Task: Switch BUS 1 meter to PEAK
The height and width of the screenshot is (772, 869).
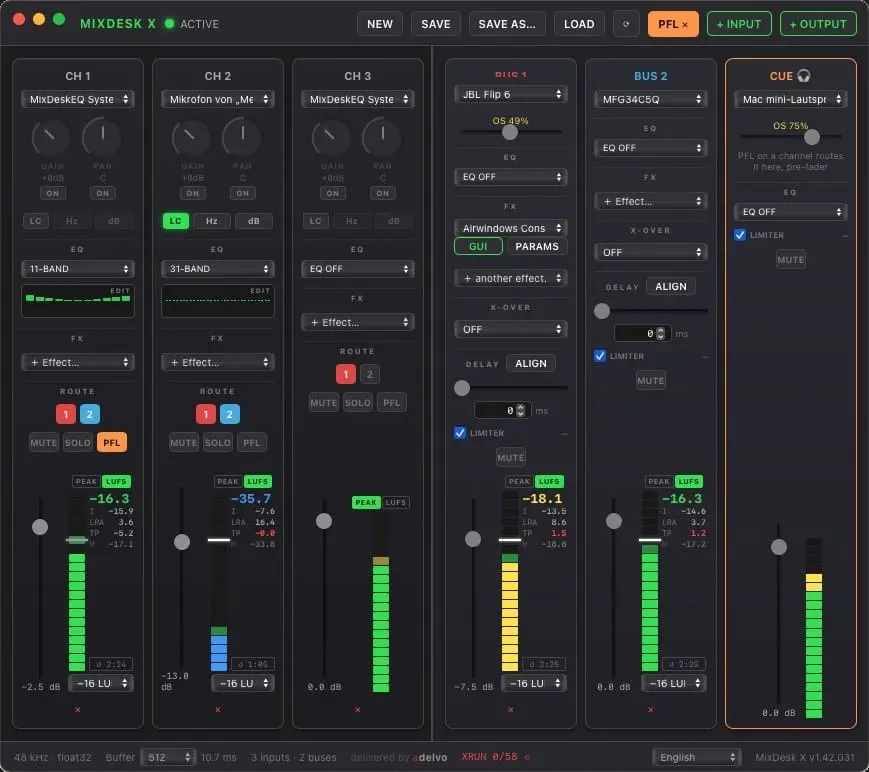Action: (519, 481)
